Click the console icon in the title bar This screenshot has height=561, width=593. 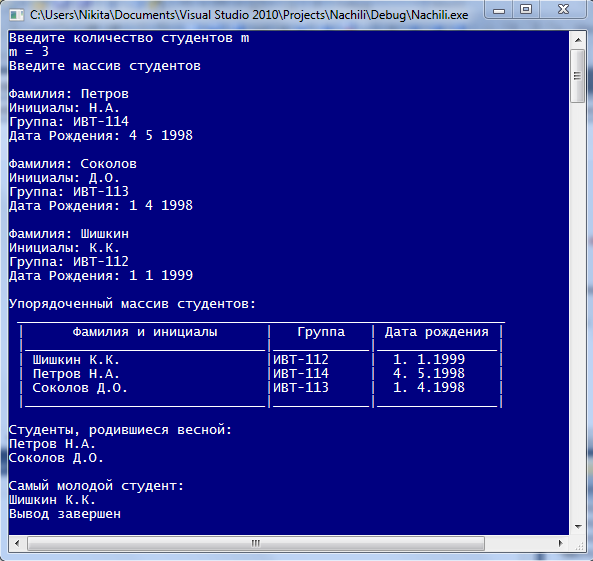pos(16,15)
